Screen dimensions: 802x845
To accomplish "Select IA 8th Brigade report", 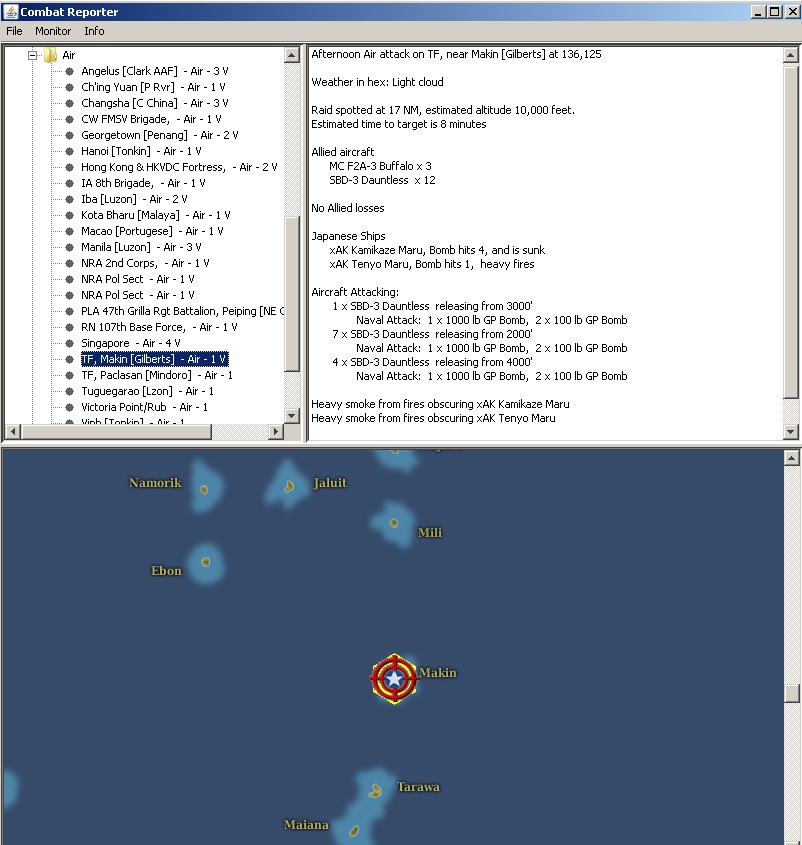I will (143, 183).
